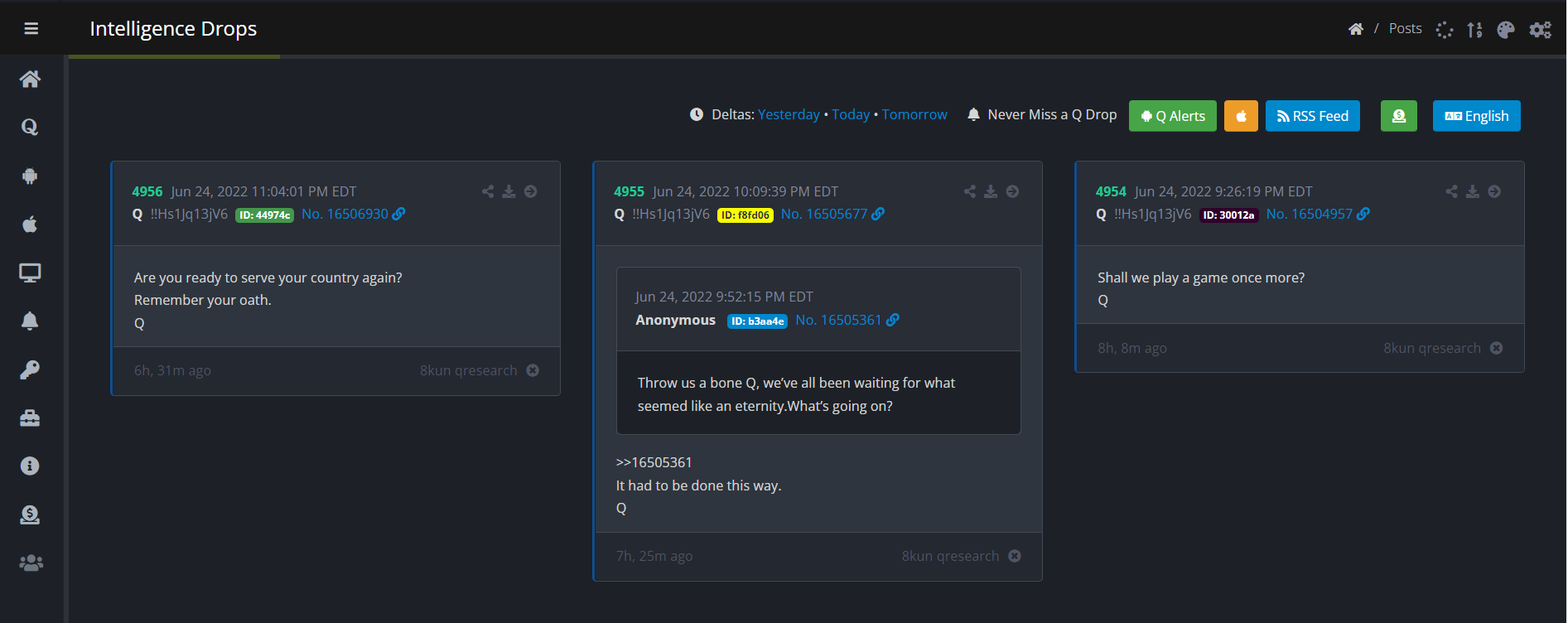Click the green Q Alerts button
The image size is (1568, 623).
[x=1173, y=116]
